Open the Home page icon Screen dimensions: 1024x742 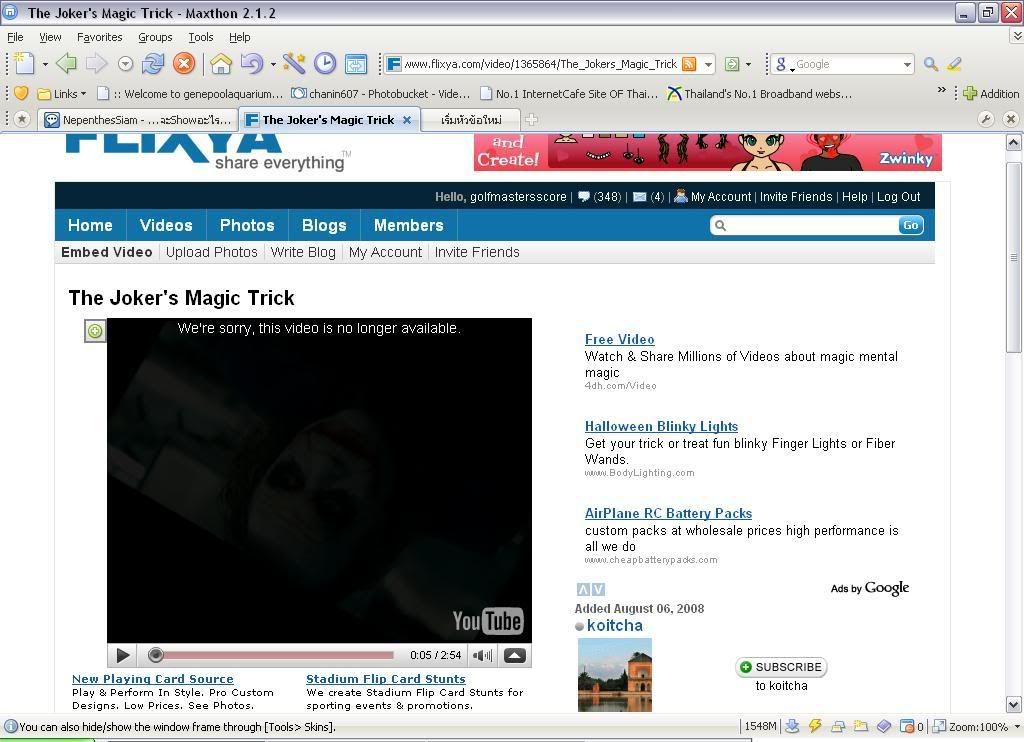point(221,63)
